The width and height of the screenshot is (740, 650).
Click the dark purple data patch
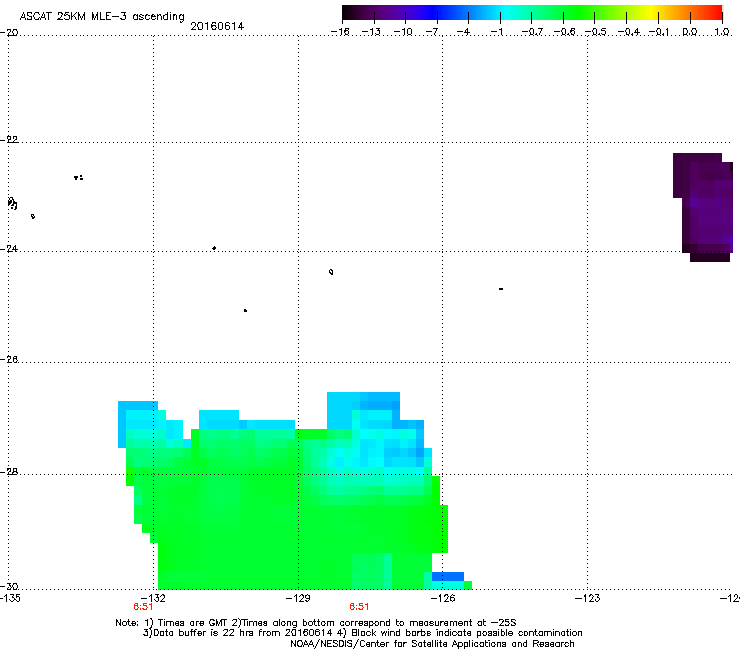[703, 207]
